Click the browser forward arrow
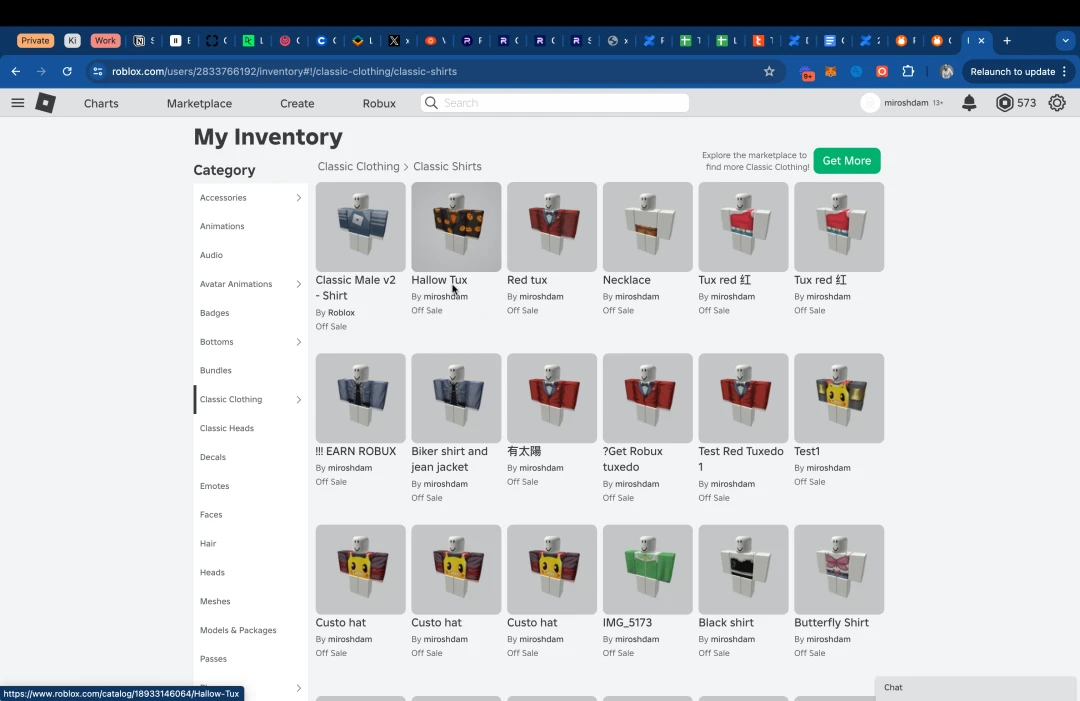 point(41,71)
